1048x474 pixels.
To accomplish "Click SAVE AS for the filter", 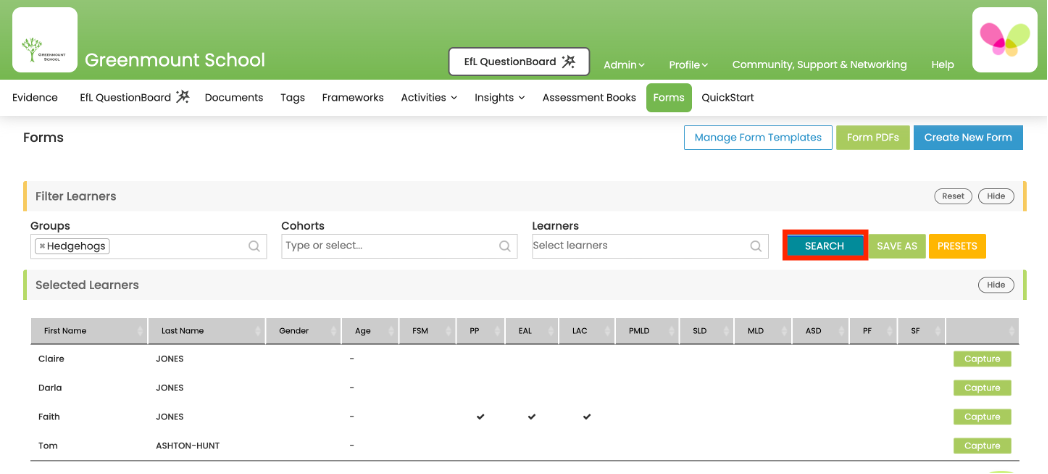I will 897,246.
